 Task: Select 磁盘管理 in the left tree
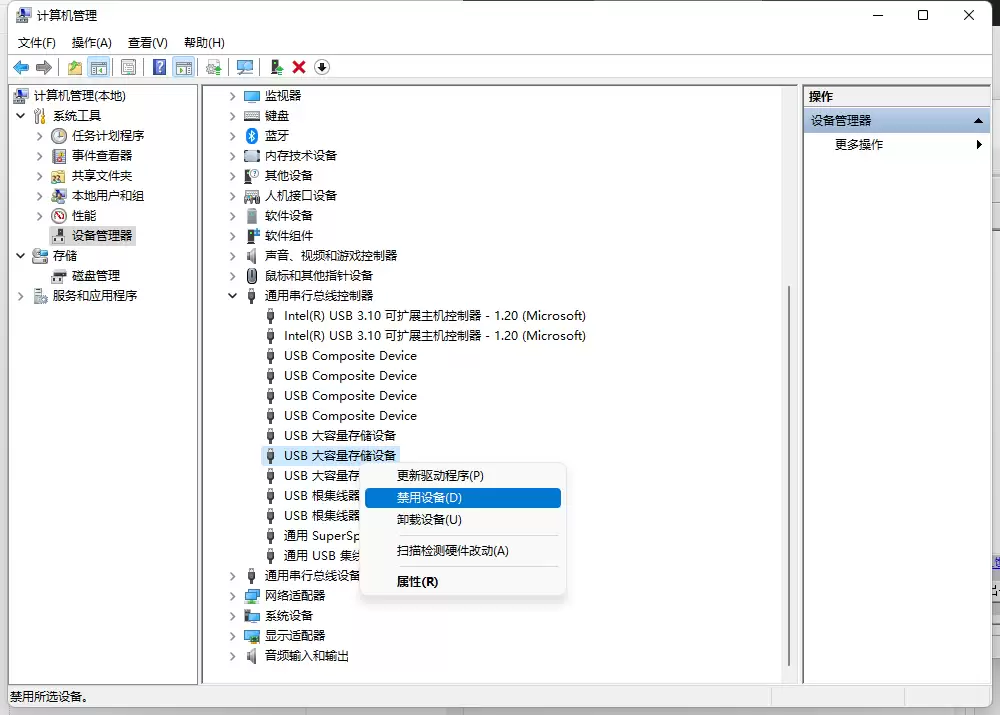(95, 276)
